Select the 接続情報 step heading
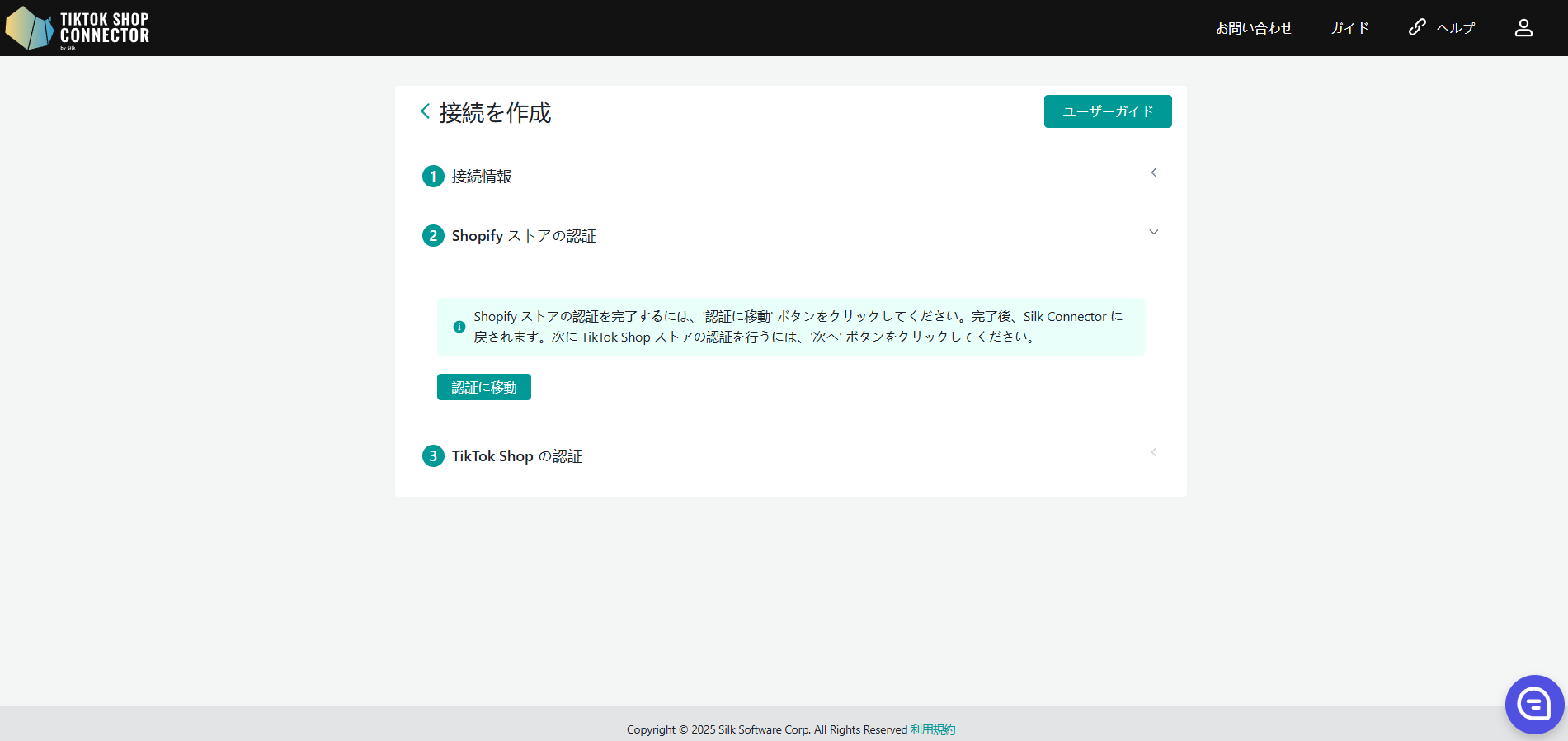The image size is (1568, 741). [482, 177]
